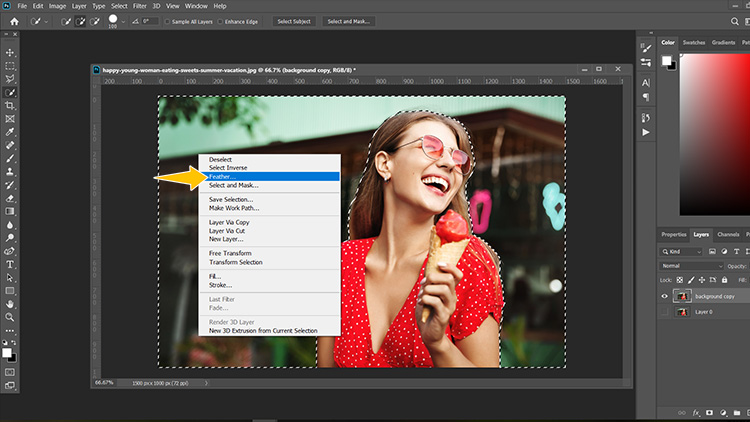
Task: Select the Frame tool
Action: point(10,119)
